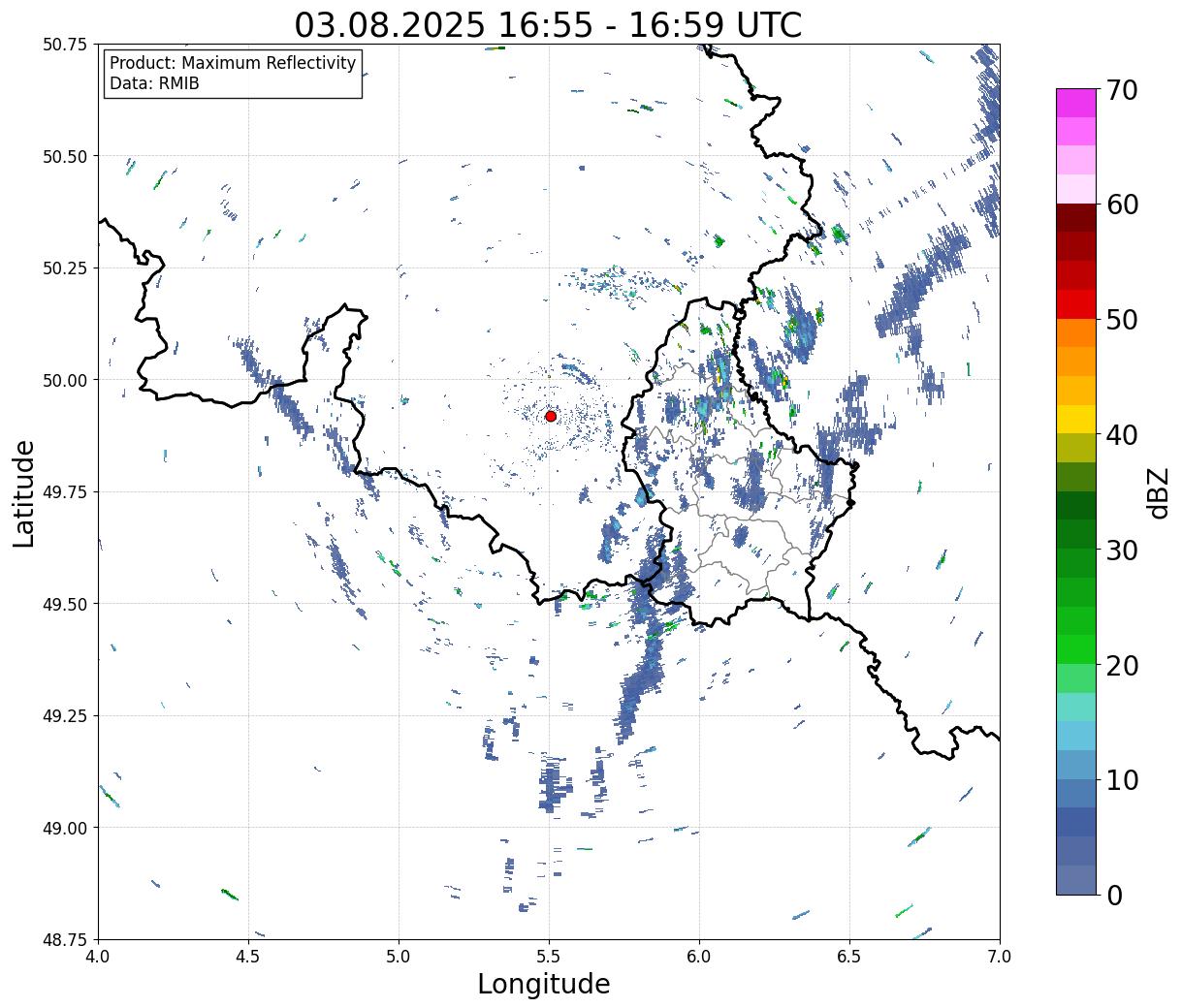Click the red radar location marker
The height and width of the screenshot is (1008, 1182).
tap(551, 416)
